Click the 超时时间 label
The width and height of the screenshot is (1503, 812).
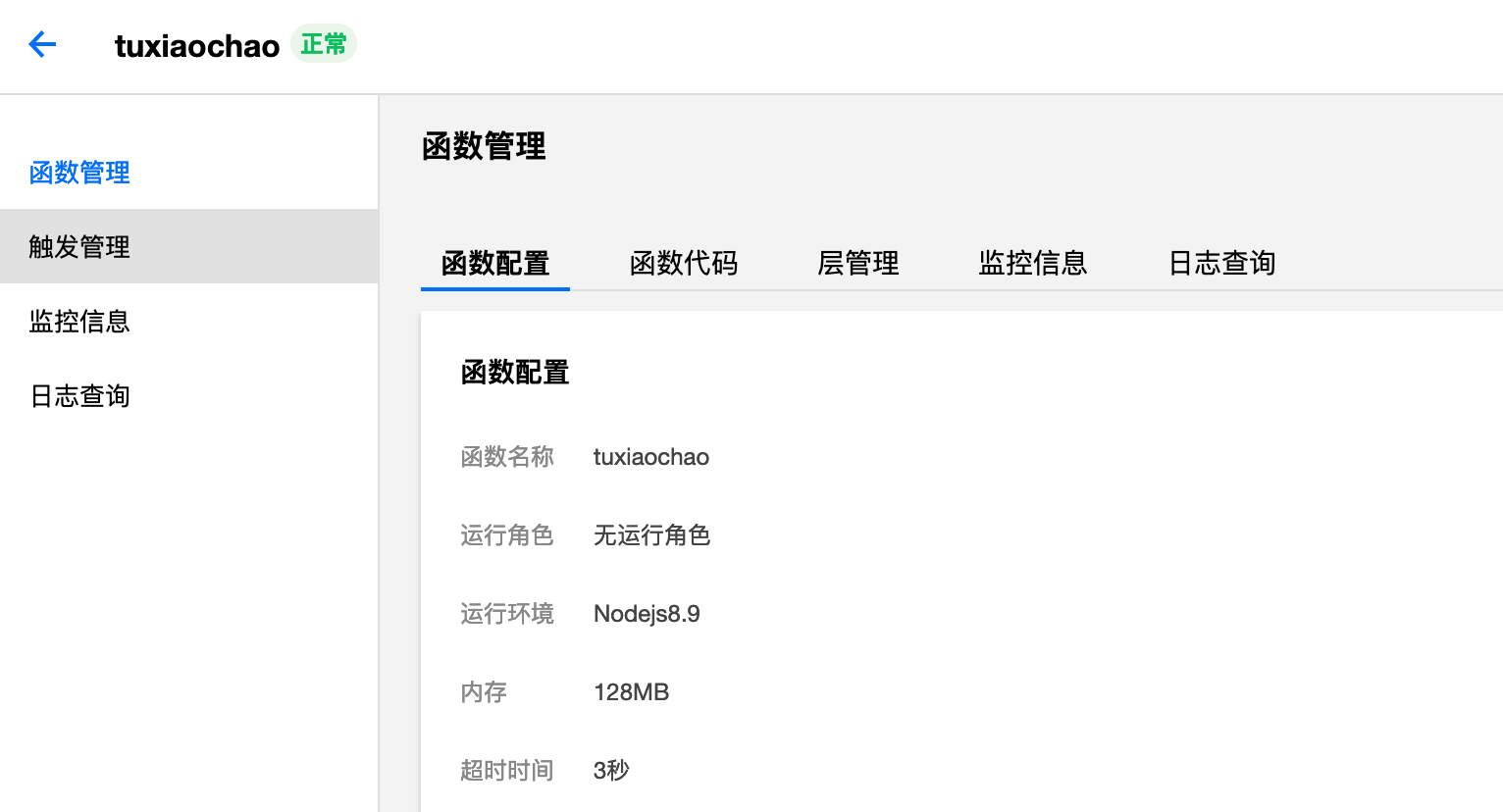pyautogui.click(x=507, y=771)
